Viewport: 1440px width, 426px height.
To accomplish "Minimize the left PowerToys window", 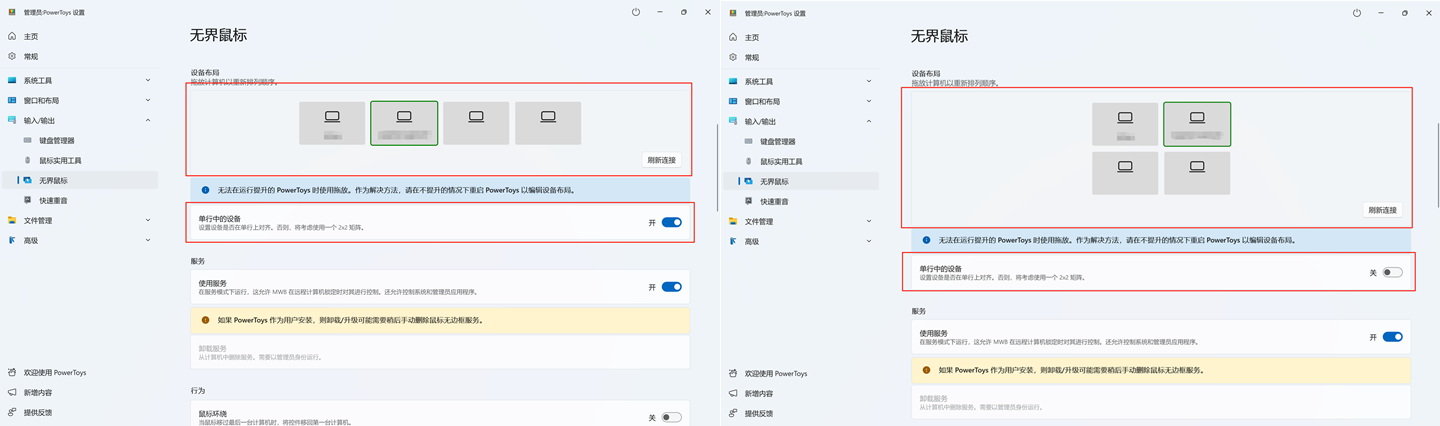I will click(x=660, y=12).
